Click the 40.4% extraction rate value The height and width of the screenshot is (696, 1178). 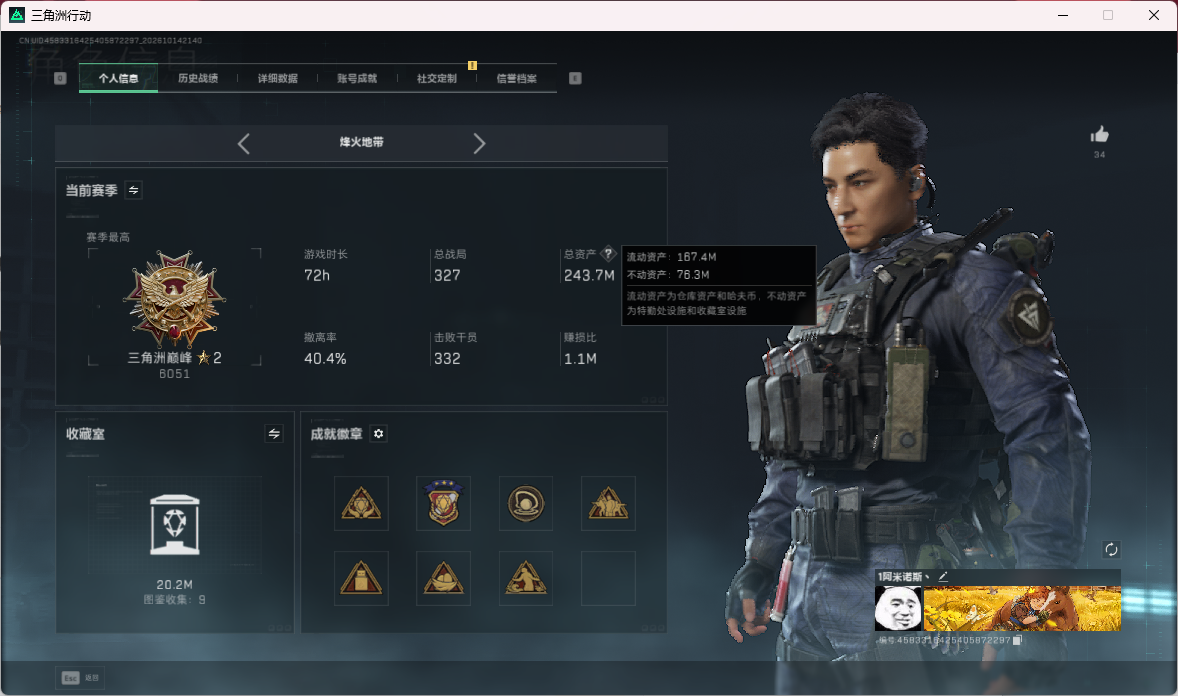pyautogui.click(x=325, y=359)
